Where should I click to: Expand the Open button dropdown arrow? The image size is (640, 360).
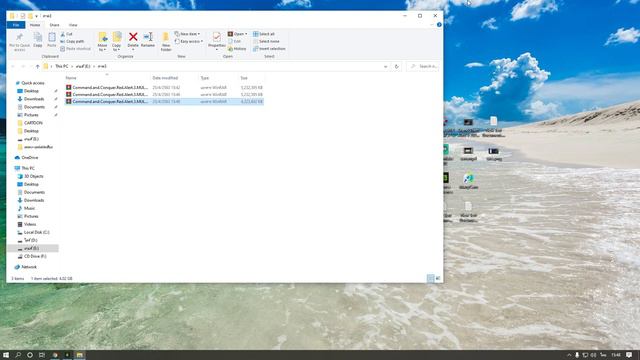pos(246,34)
